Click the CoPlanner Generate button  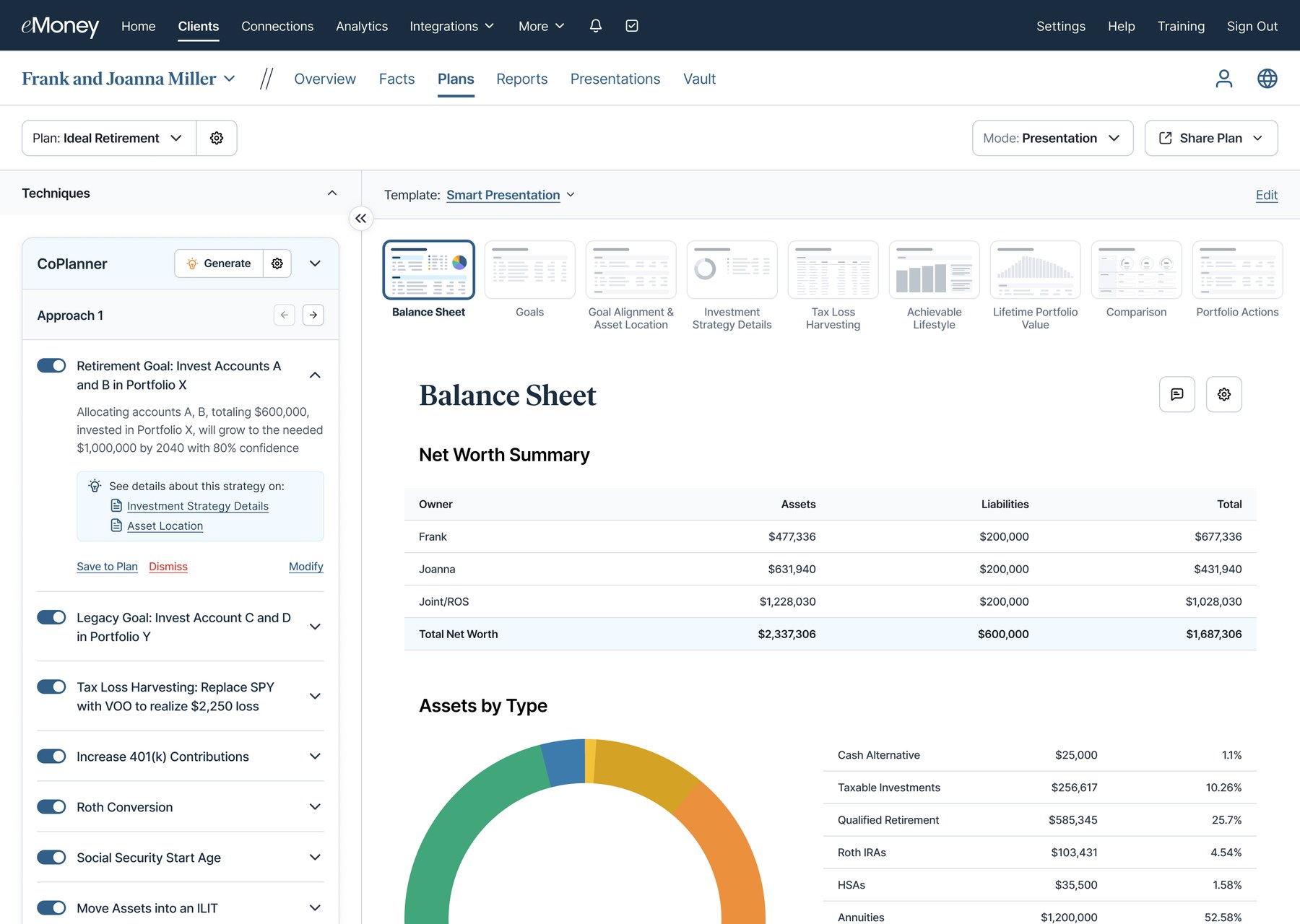[219, 263]
